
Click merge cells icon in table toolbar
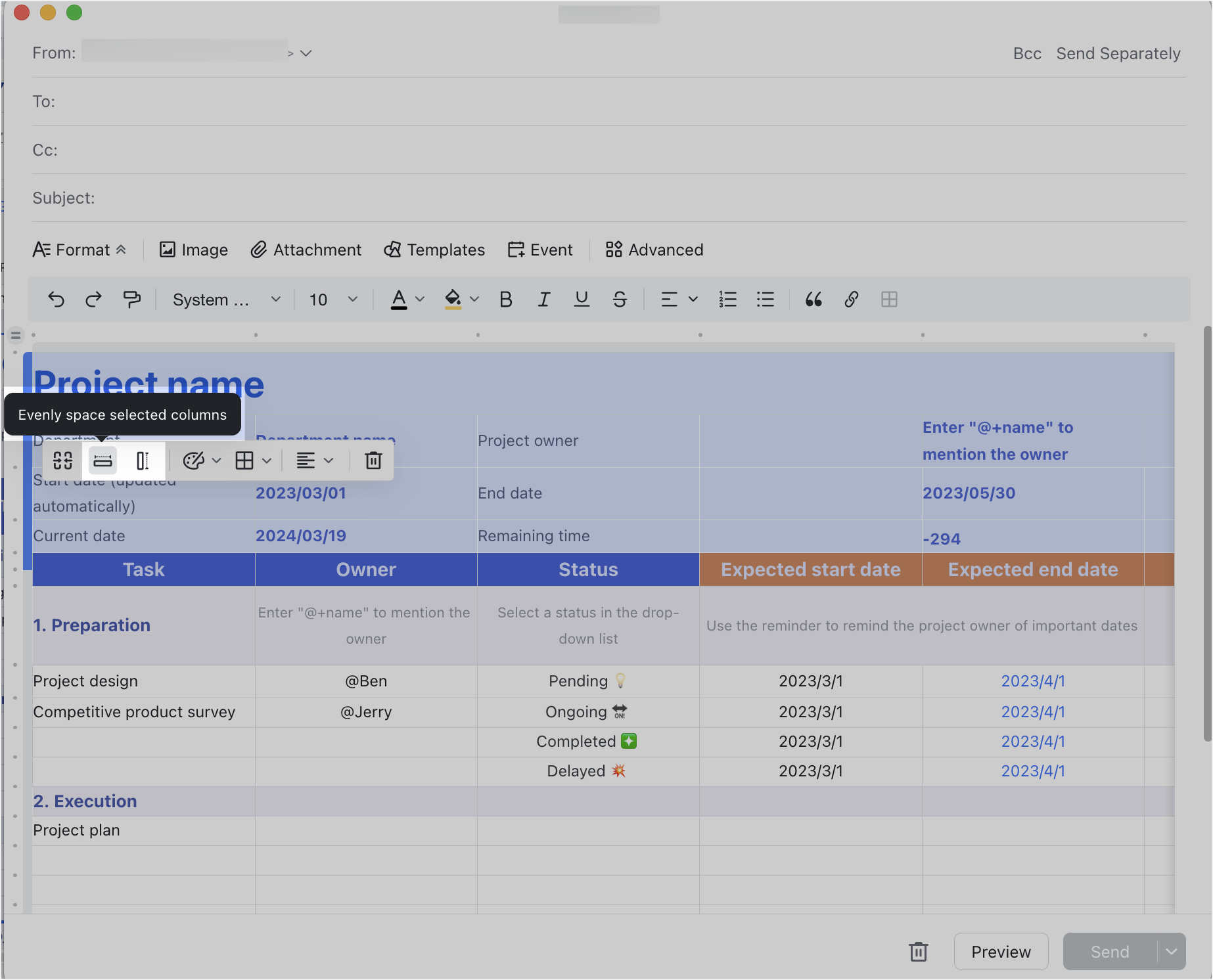pyautogui.click(x=63, y=460)
